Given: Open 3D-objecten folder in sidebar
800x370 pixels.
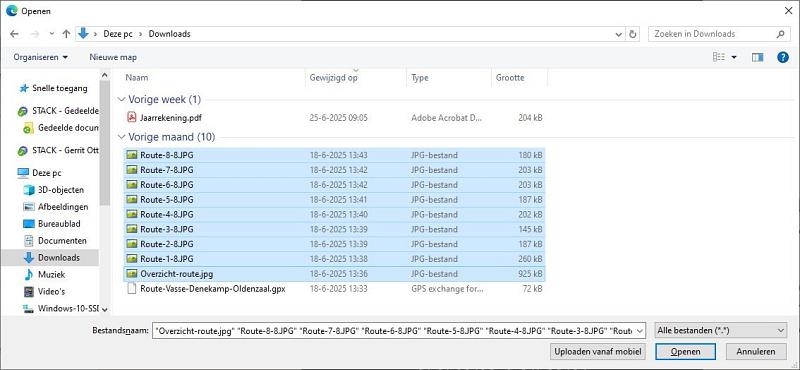Looking at the screenshot, I should pos(54,190).
